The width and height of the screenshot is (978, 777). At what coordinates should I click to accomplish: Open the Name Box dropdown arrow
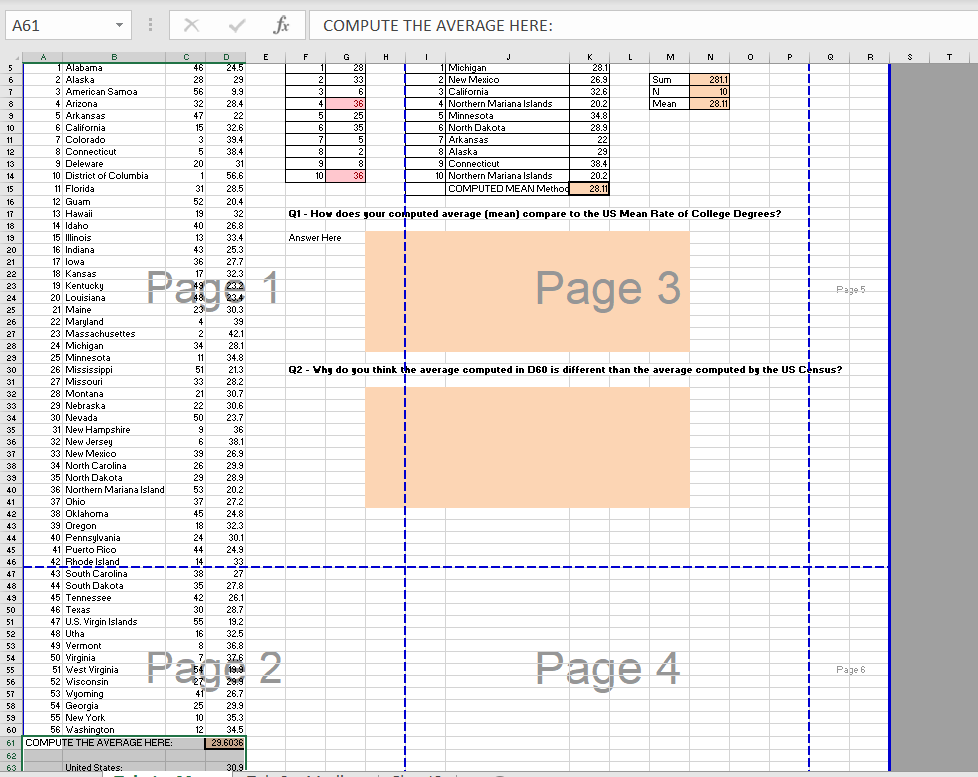point(119,26)
